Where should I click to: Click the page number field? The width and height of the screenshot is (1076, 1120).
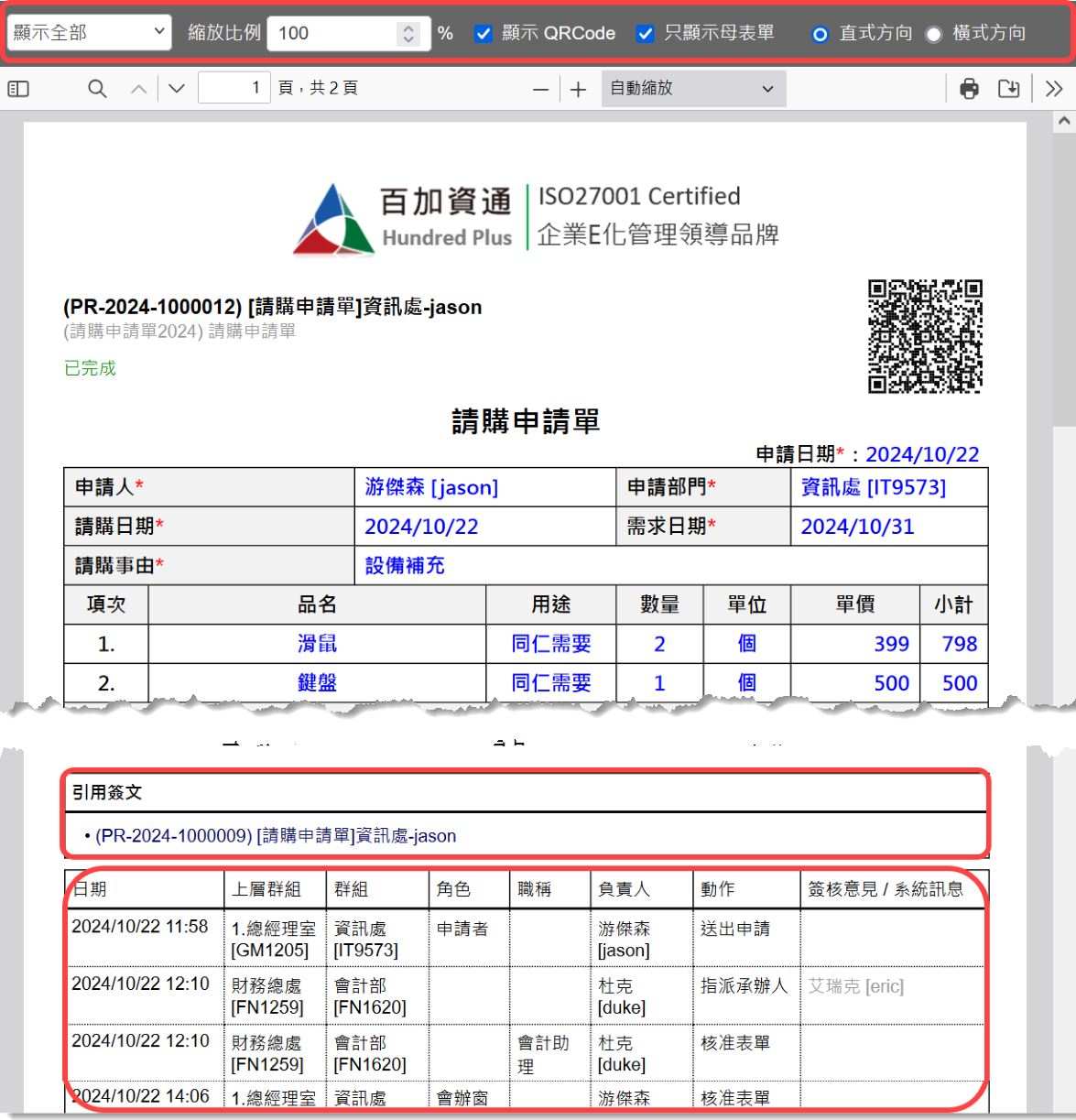[234, 88]
